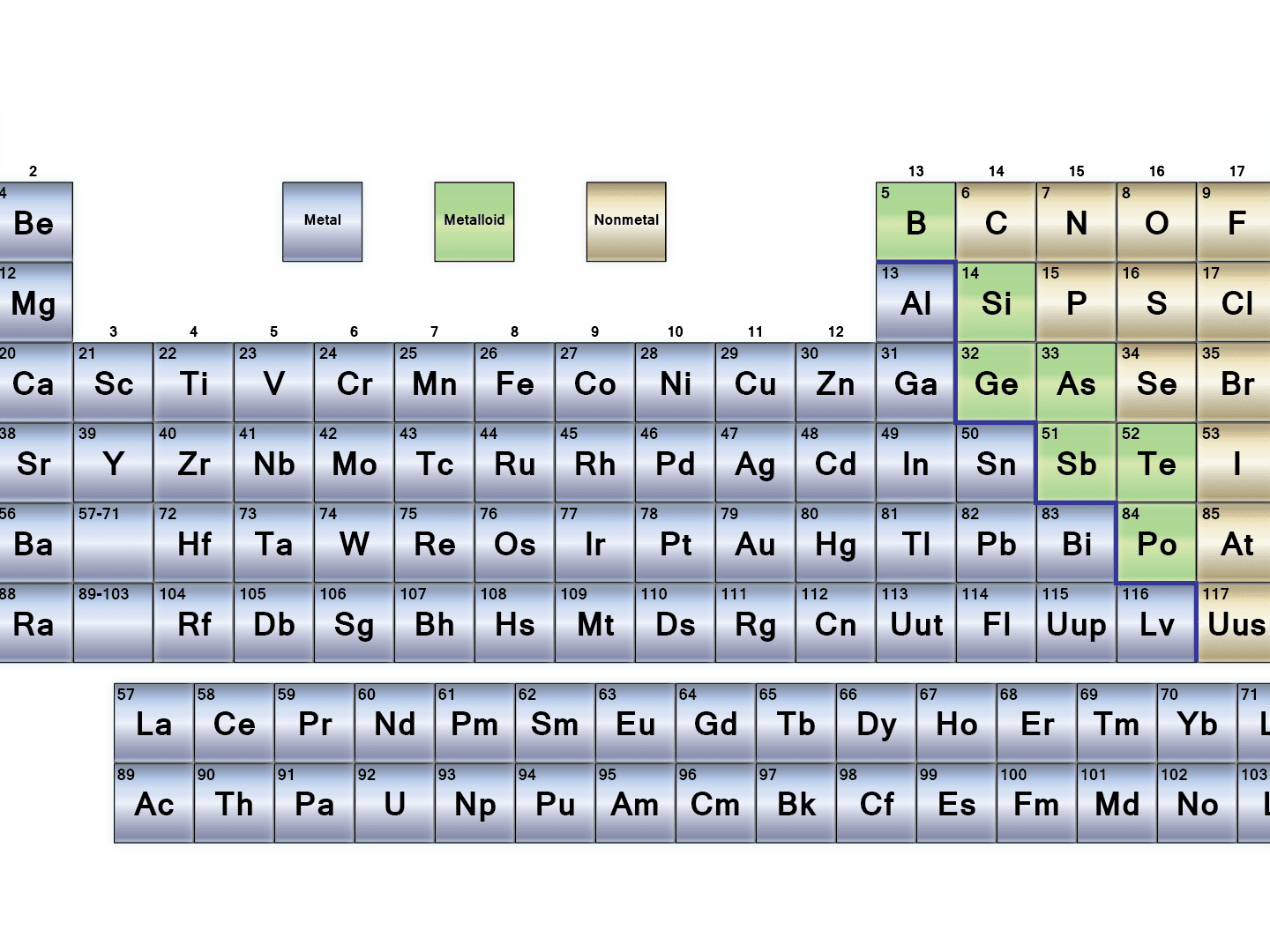Image resolution: width=1270 pixels, height=952 pixels.
Task: Select the Silicon (Si) element tile
Action: click(996, 302)
